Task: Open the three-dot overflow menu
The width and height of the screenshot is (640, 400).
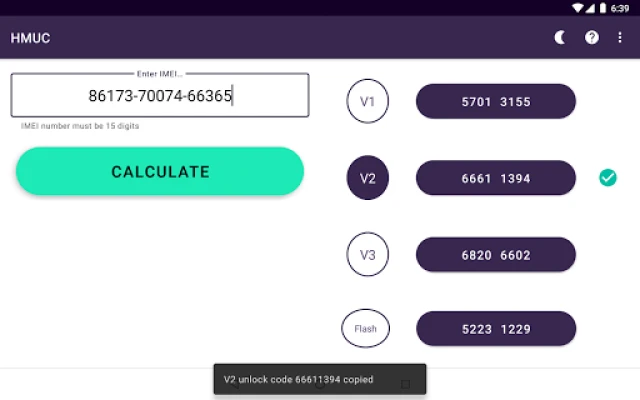Action: click(620, 38)
